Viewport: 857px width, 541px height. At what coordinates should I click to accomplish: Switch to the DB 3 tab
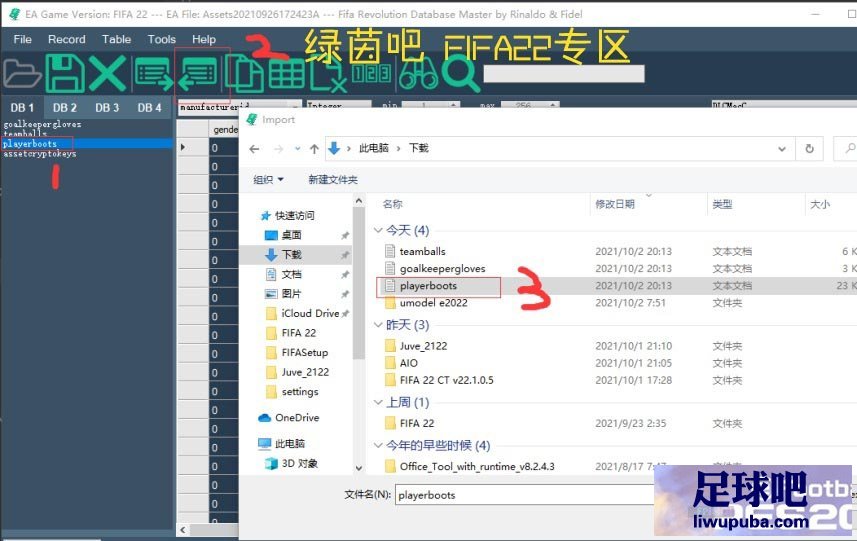[x=107, y=108]
